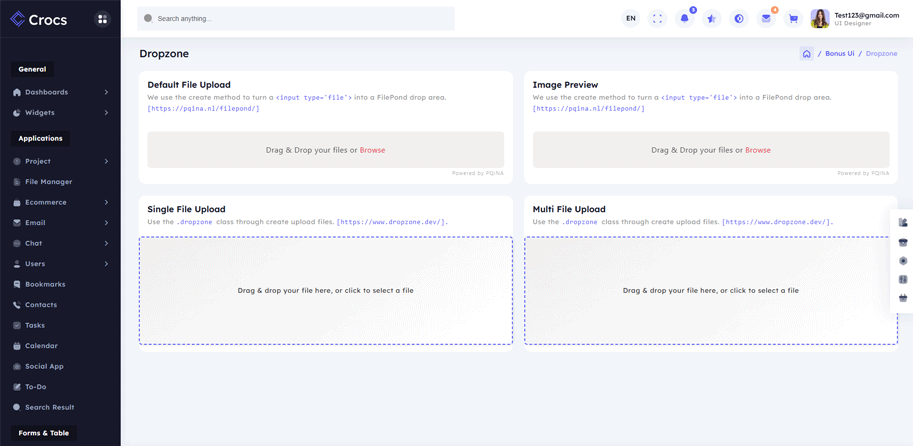
Task: Open the dropzone.dev link under Single File Upload
Action: point(391,222)
